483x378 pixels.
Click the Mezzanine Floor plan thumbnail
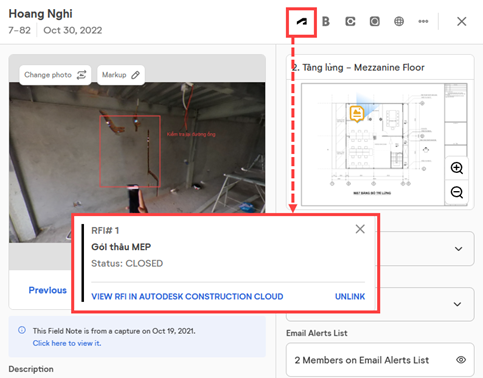click(384, 144)
